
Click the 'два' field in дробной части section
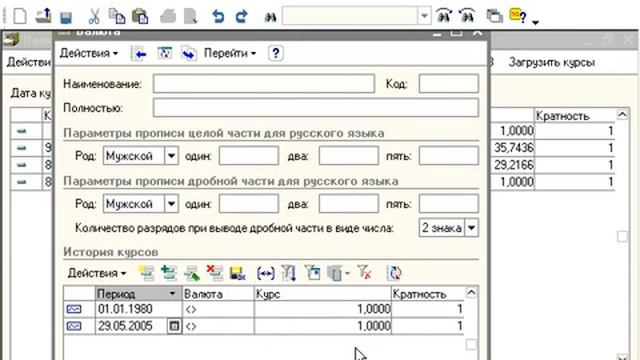pyautogui.click(x=349, y=204)
